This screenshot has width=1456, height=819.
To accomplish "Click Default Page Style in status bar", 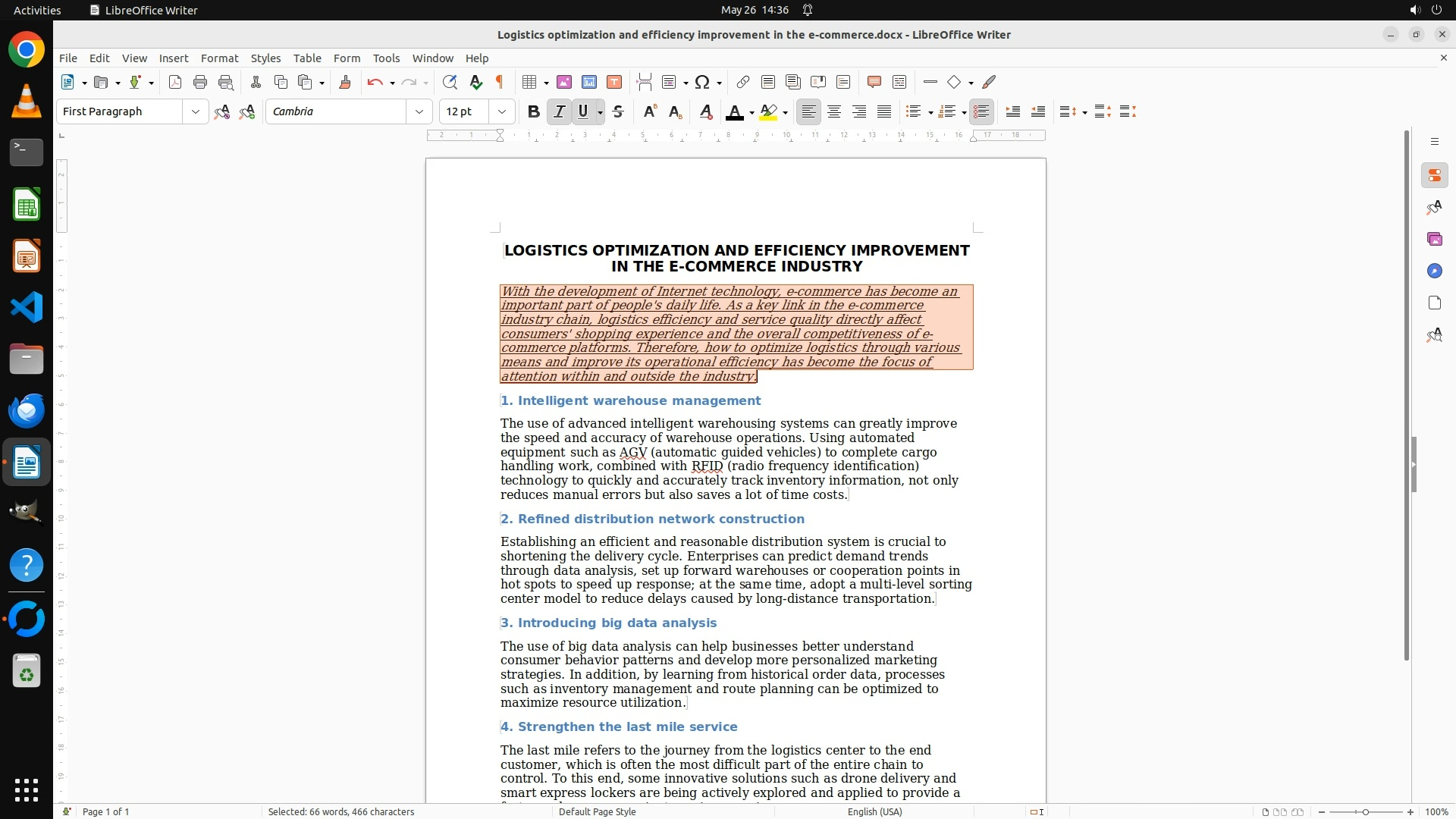I will coord(597,811).
